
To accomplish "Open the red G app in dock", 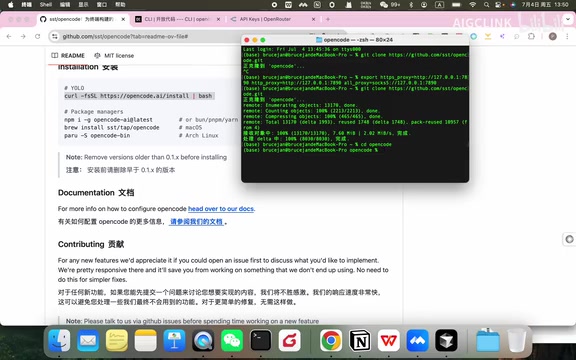I will coord(289,340).
